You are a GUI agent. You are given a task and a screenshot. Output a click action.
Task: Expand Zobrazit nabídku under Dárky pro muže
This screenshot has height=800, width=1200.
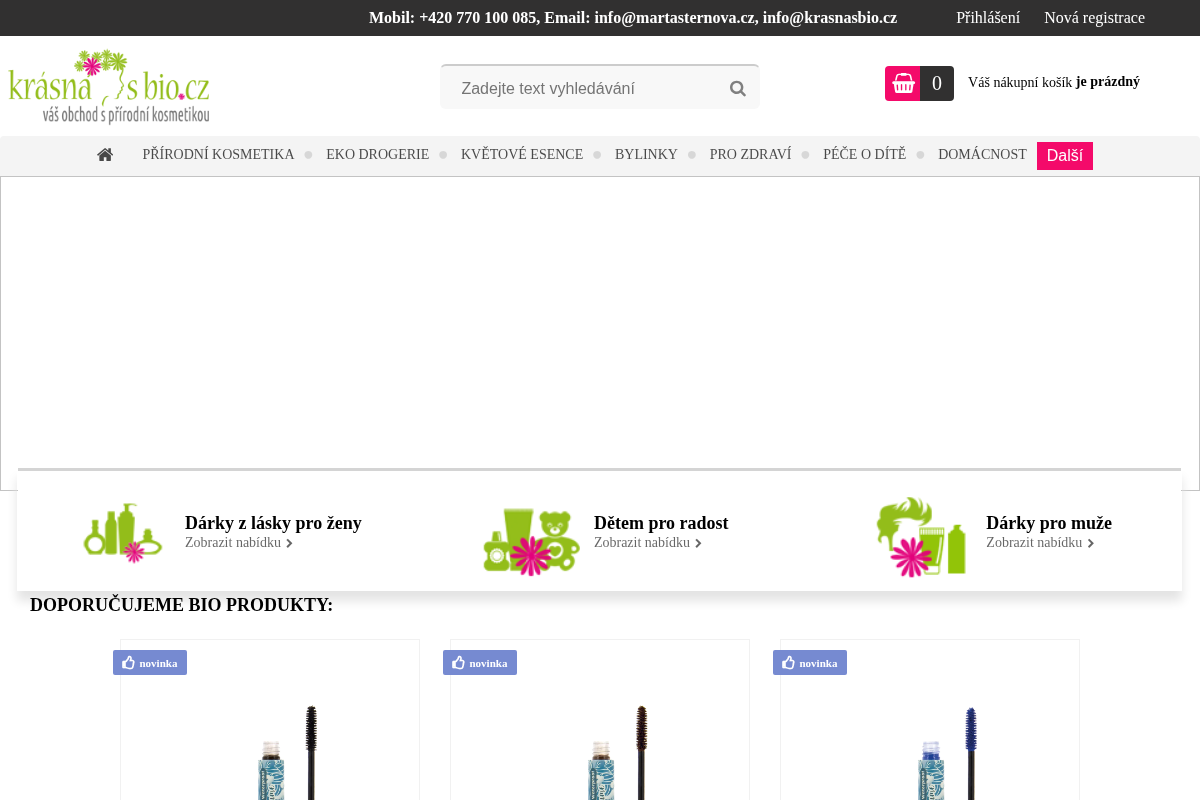coord(1040,543)
